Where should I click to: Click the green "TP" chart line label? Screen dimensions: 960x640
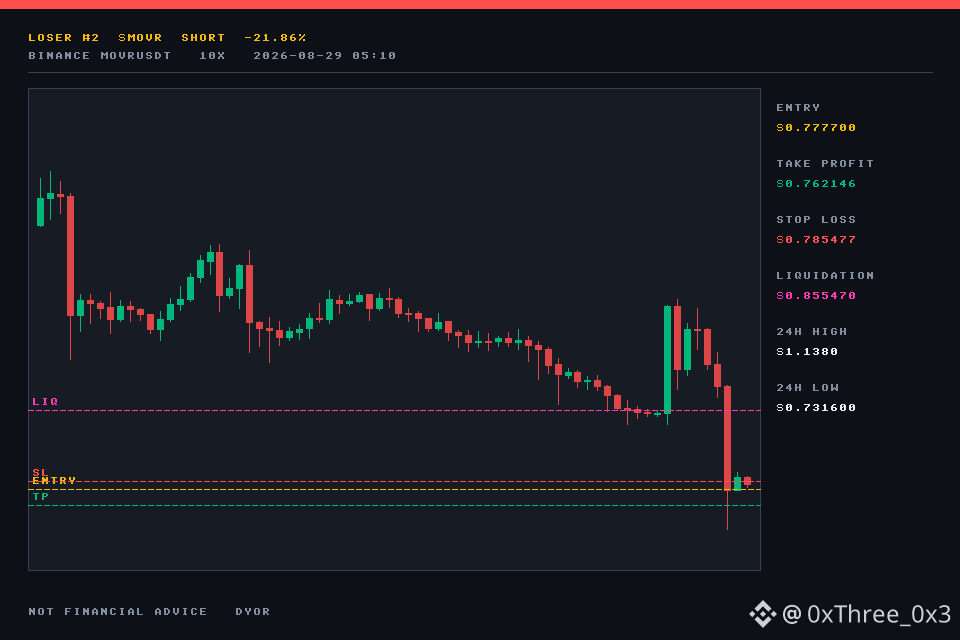click(x=40, y=497)
